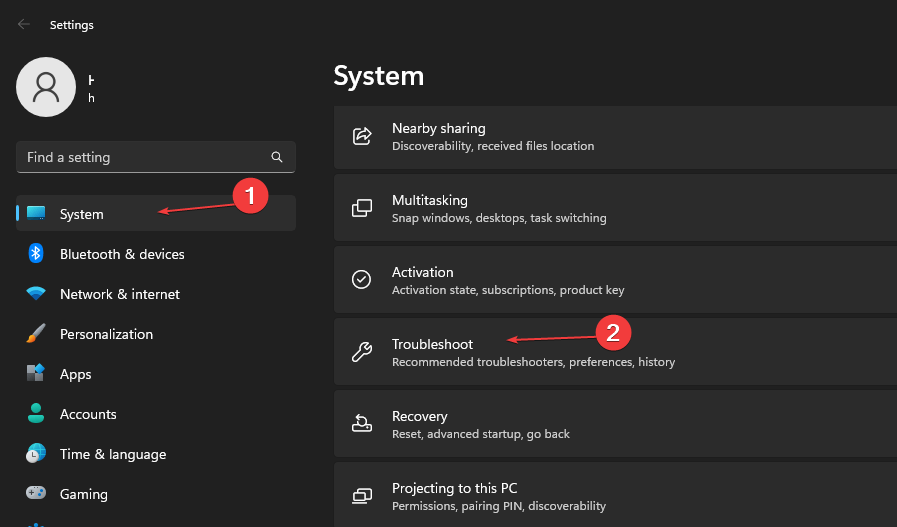
Task: Click the Personalization paintbrush icon
Action: pos(36,334)
